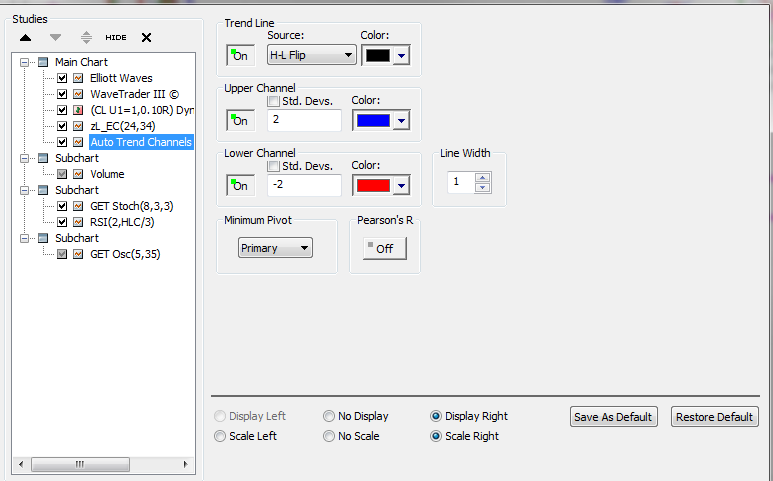Open the Source H-L Flip dropdown
The image size is (773, 481).
[312, 55]
